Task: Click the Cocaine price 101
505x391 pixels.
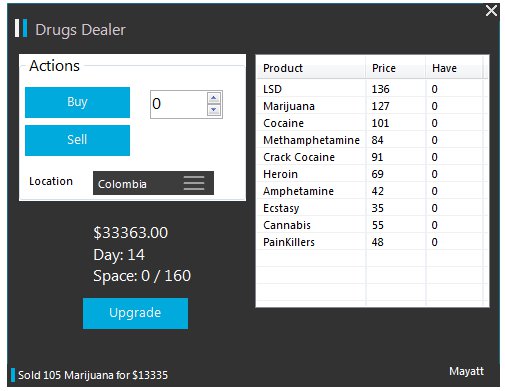Action: point(380,123)
